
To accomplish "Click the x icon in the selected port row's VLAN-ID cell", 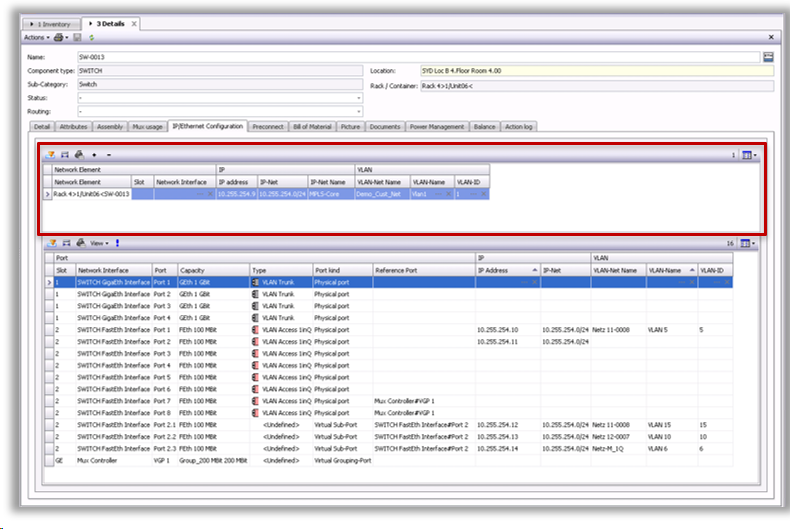I will pyautogui.click(x=727, y=282).
